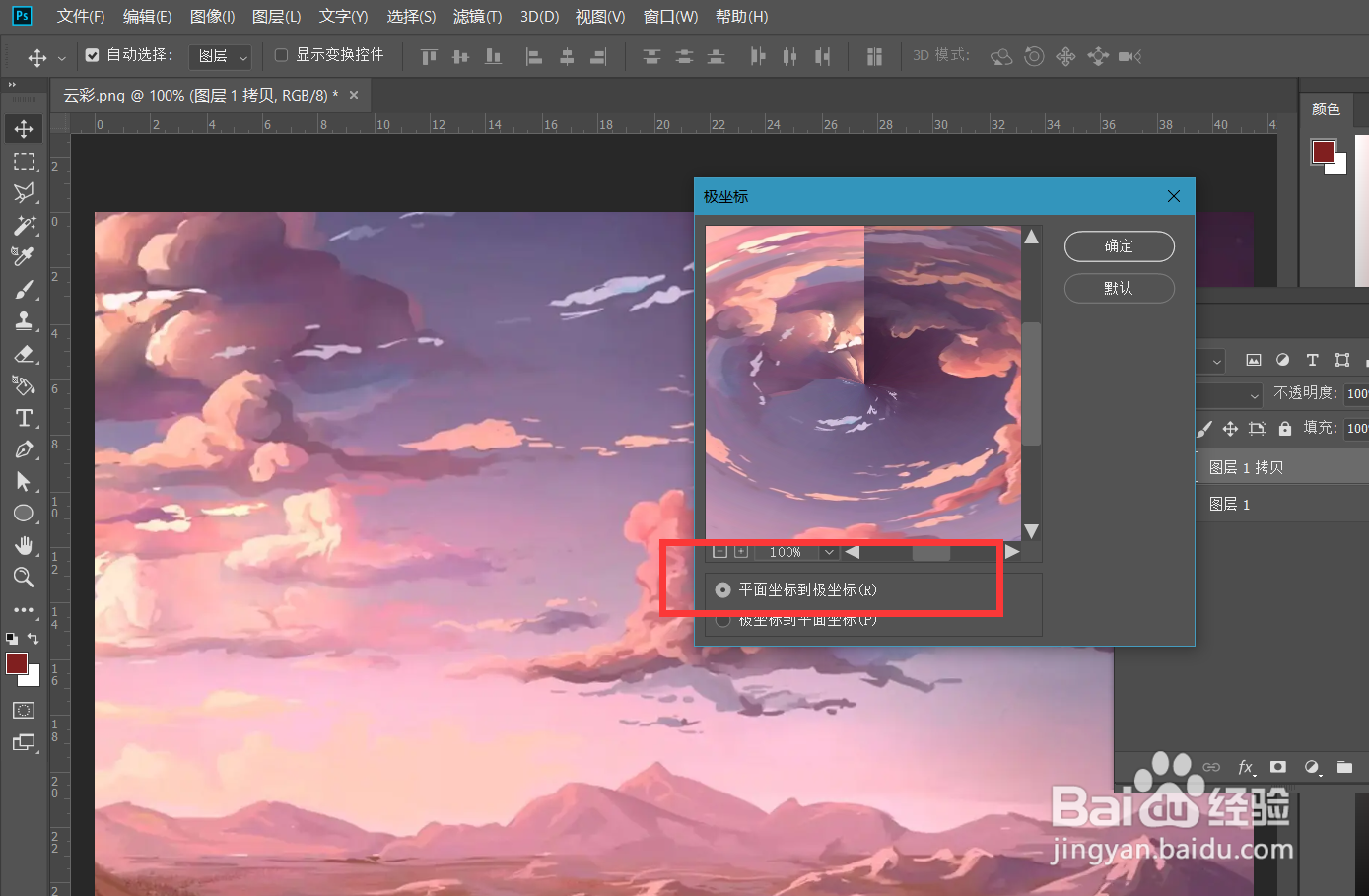Swap foreground and background colors

pyautogui.click(x=33, y=639)
